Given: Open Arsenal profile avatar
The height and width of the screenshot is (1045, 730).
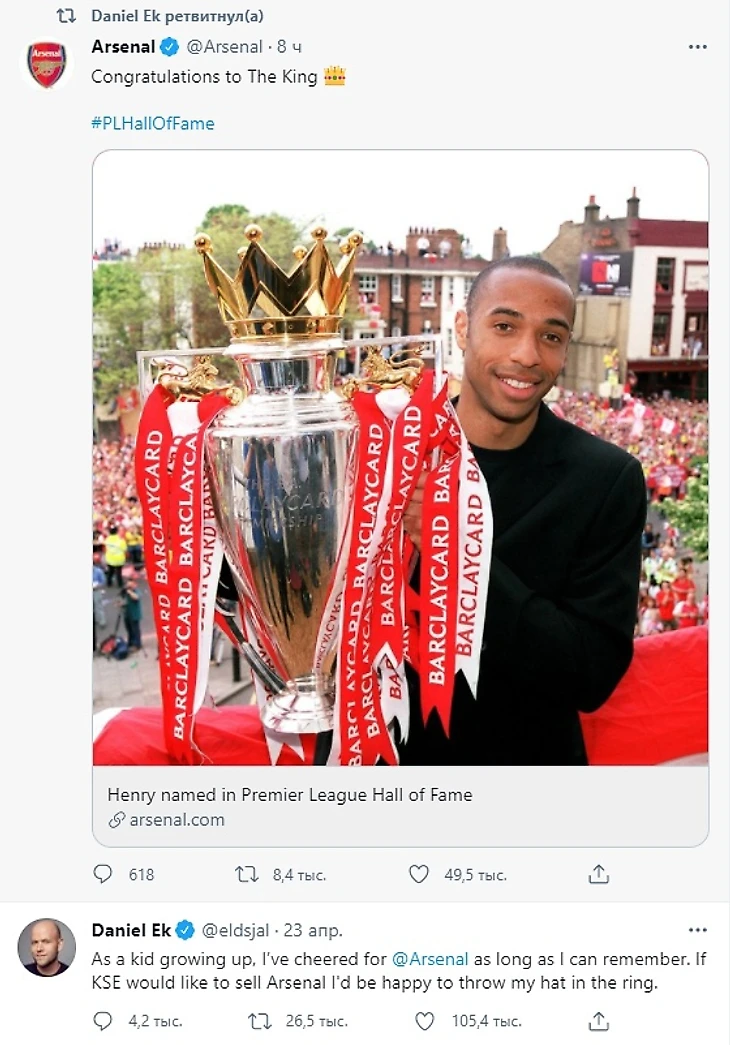Looking at the screenshot, I should tap(46, 65).
